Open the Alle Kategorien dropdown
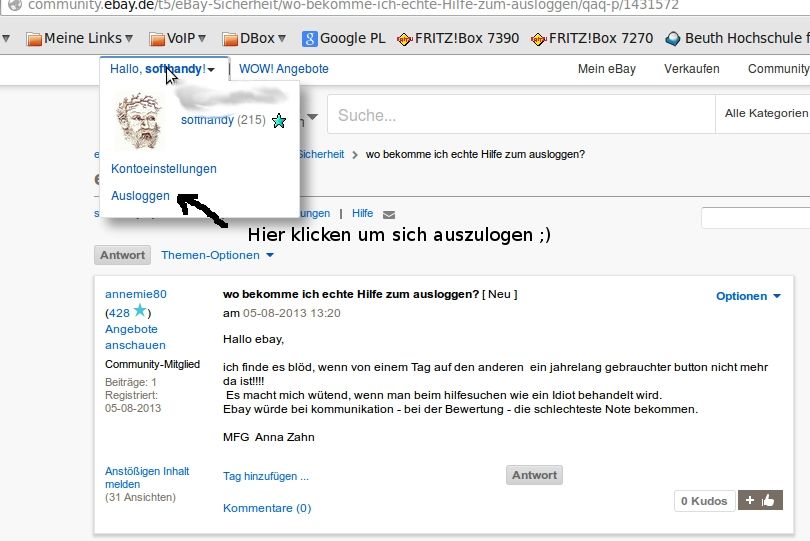The image size is (810, 541). coord(765,114)
